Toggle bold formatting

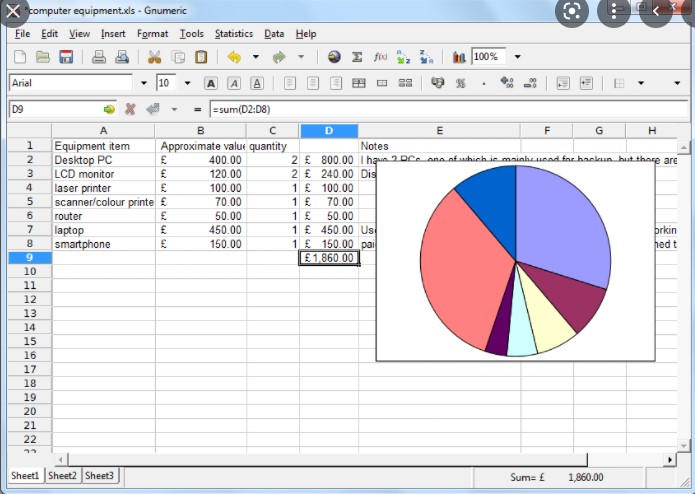click(x=211, y=83)
